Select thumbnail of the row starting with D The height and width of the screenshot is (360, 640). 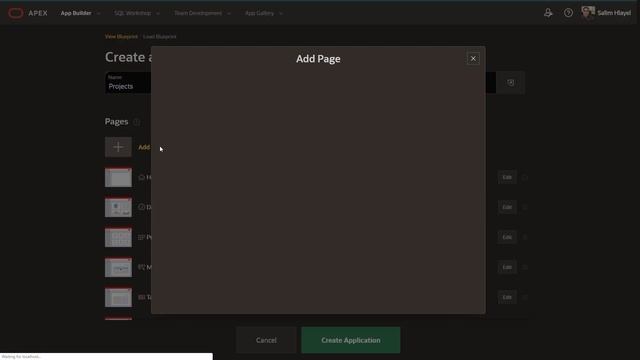(x=118, y=207)
